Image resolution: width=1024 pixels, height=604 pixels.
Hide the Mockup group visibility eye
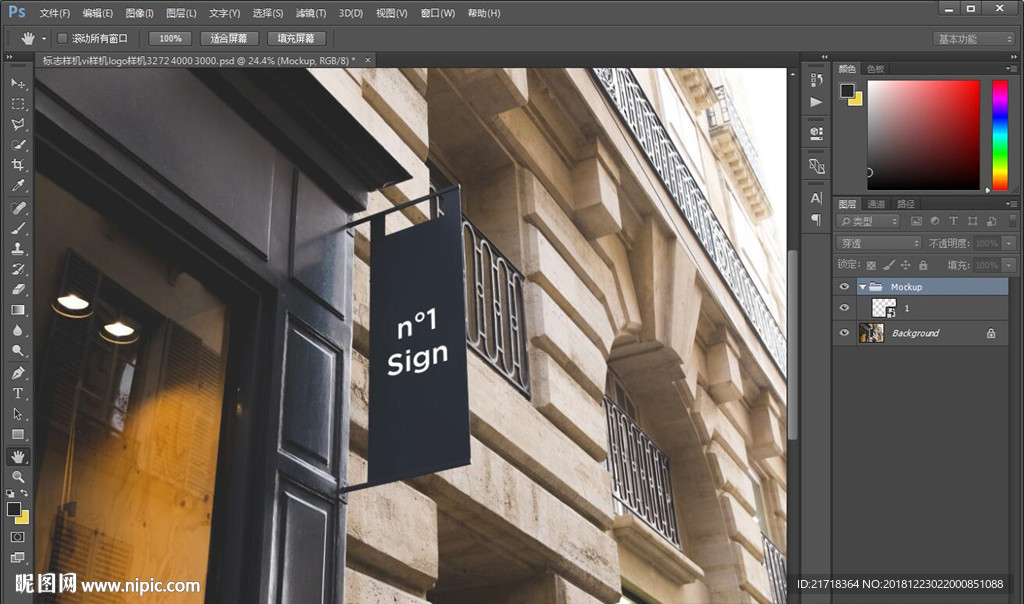coord(844,287)
